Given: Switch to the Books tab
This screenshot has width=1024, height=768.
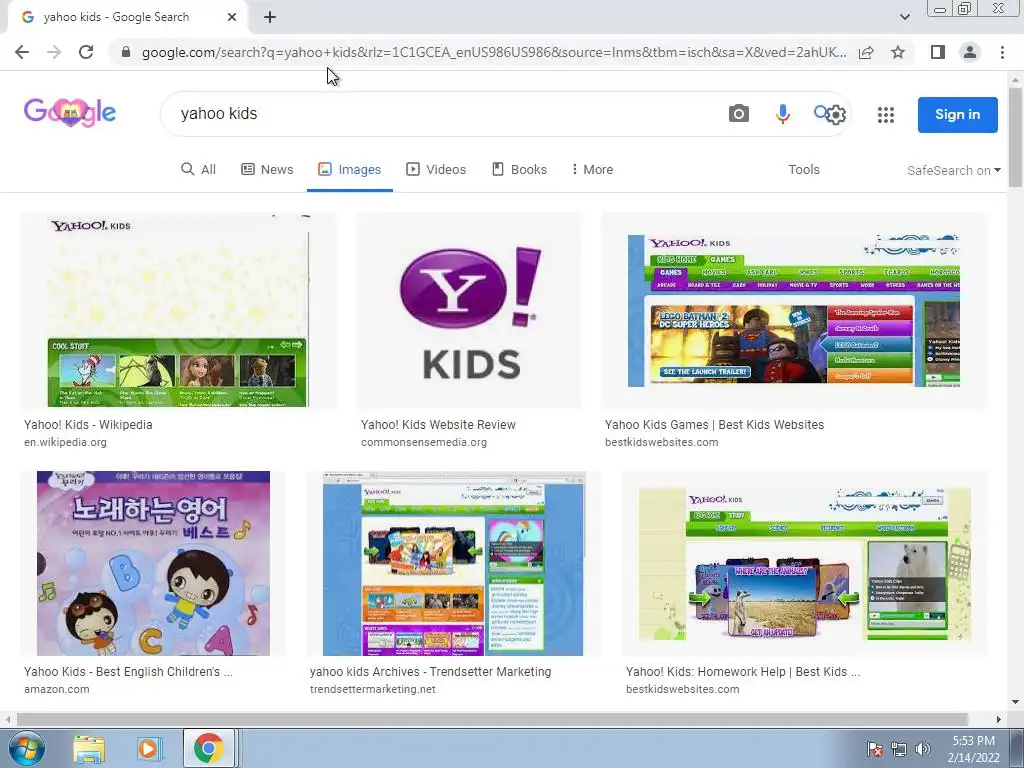Looking at the screenshot, I should click(x=519, y=169).
